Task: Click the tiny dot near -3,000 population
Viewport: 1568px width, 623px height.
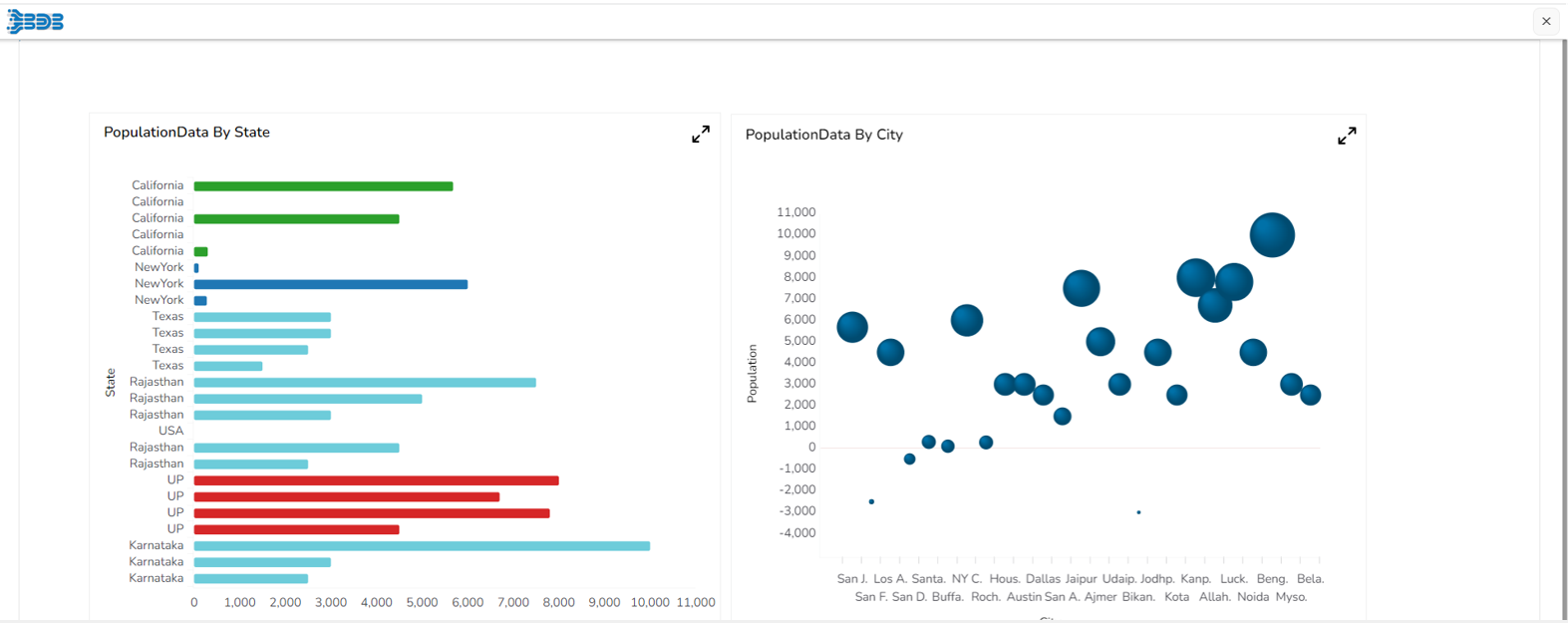Action: [1138, 512]
